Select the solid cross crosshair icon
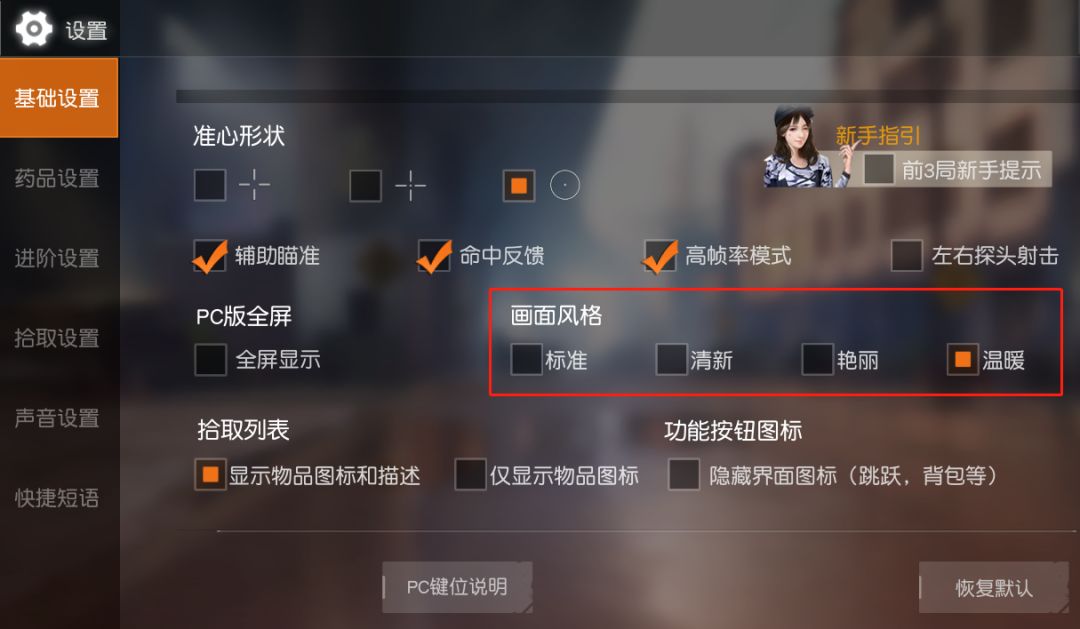 tap(411, 185)
